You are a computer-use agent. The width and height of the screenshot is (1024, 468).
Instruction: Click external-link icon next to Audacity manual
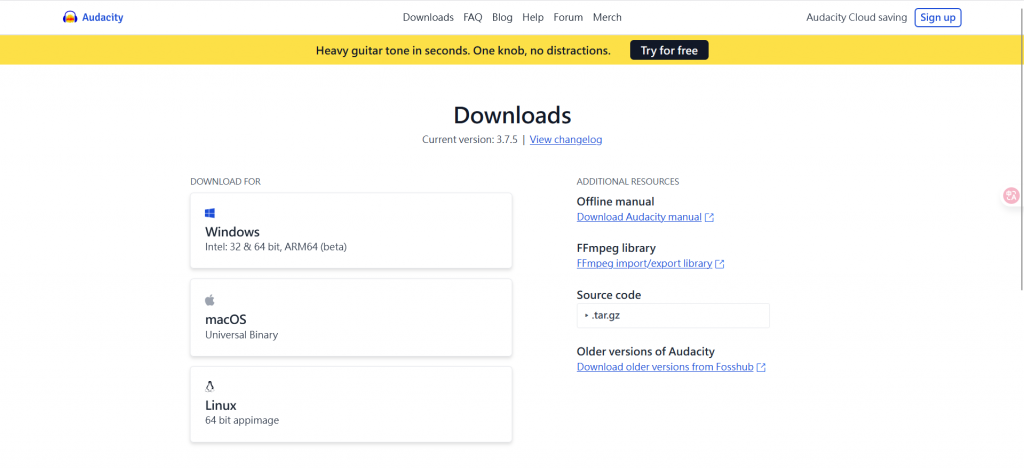(x=710, y=217)
